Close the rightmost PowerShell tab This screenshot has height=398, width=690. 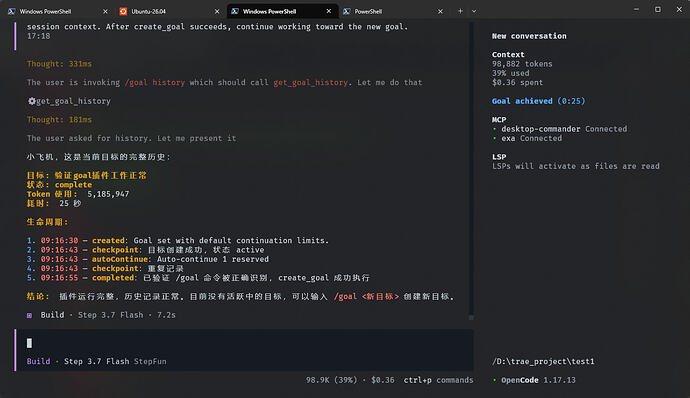tap(440, 11)
